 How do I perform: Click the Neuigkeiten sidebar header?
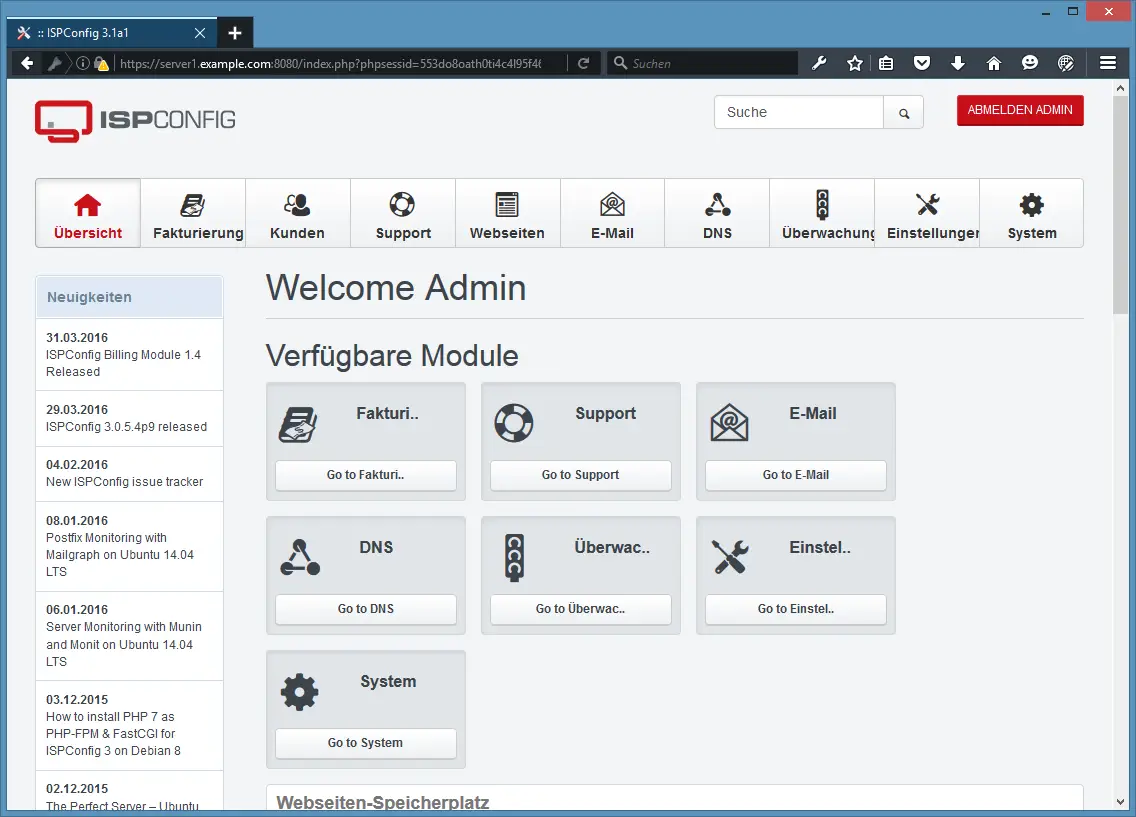point(129,297)
